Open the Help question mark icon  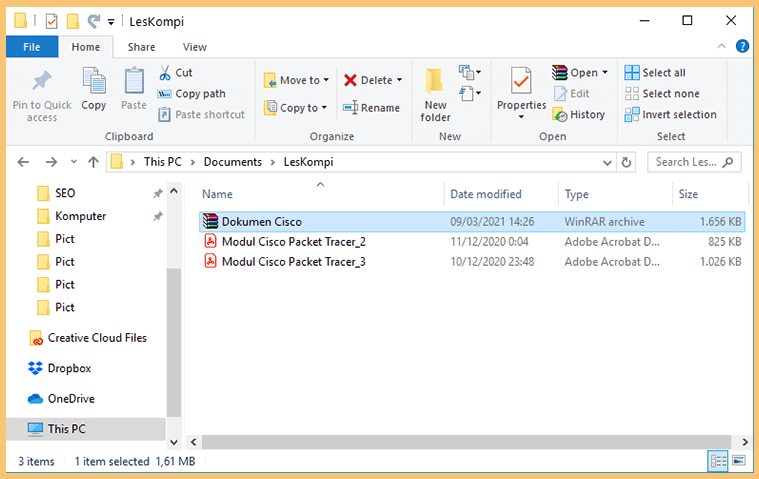click(742, 46)
